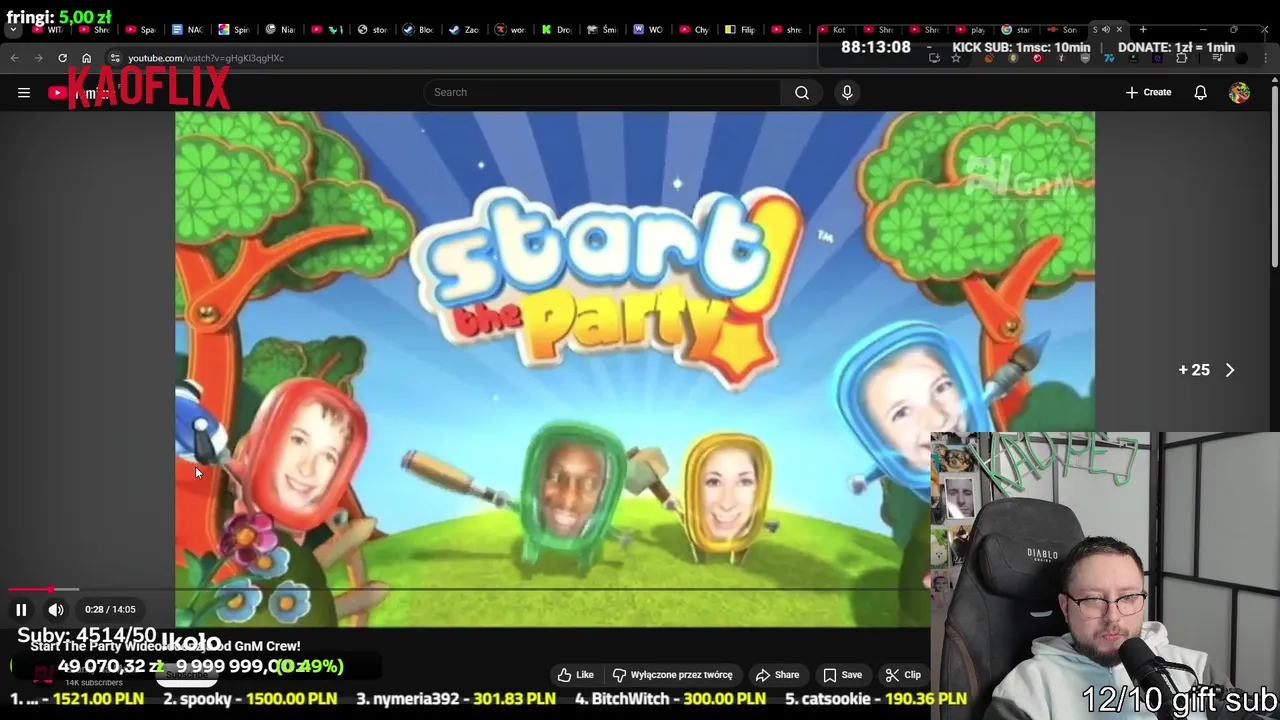Reload the page with the refresh icon

[x=62, y=58]
